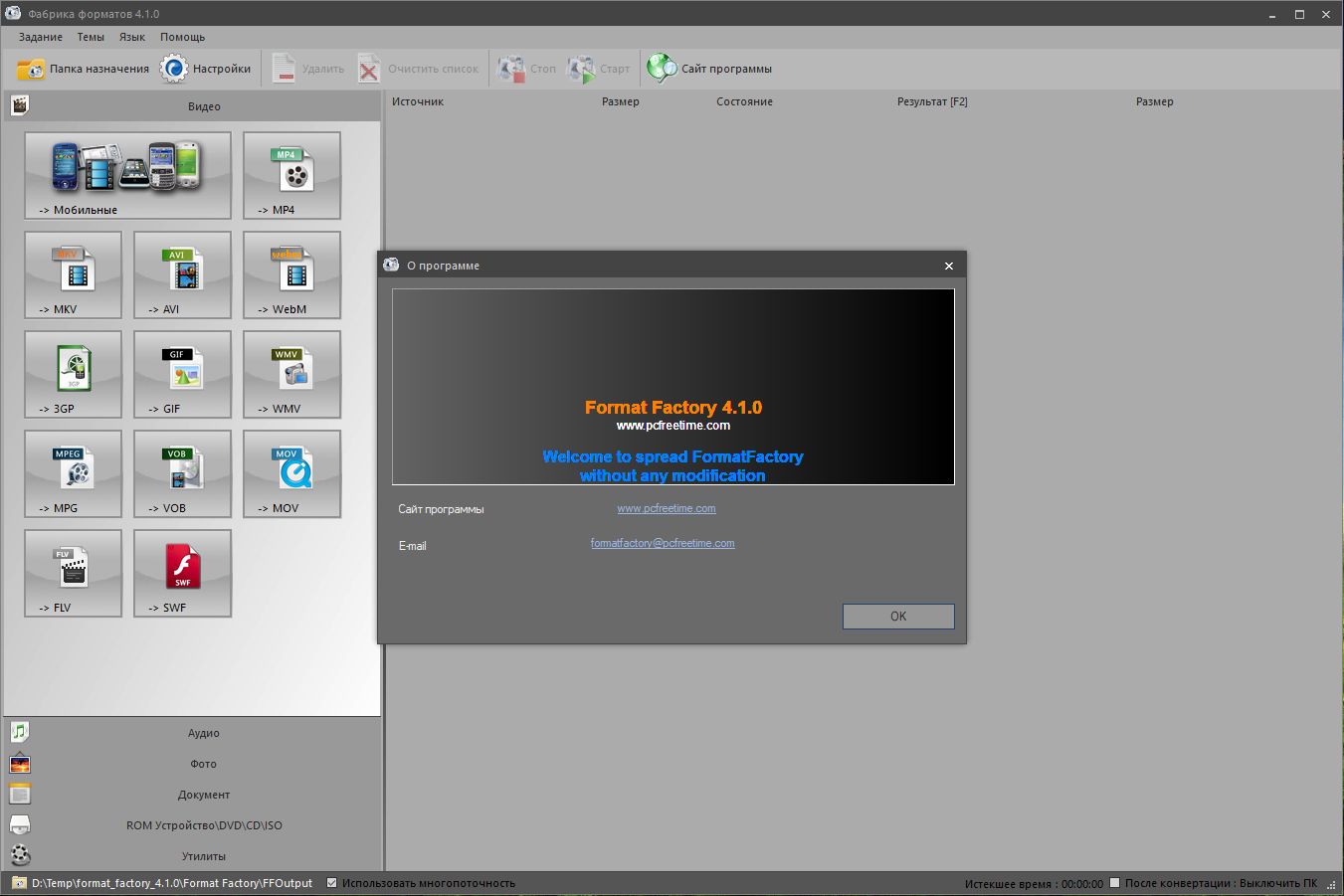Image resolution: width=1344 pixels, height=896 pixels.
Task: Select the SWF flash format tile
Action: point(182,573)
